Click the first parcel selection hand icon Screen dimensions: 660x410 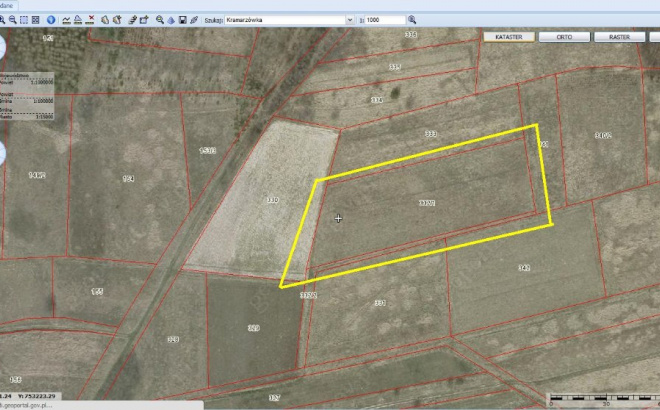click(105, 20)
